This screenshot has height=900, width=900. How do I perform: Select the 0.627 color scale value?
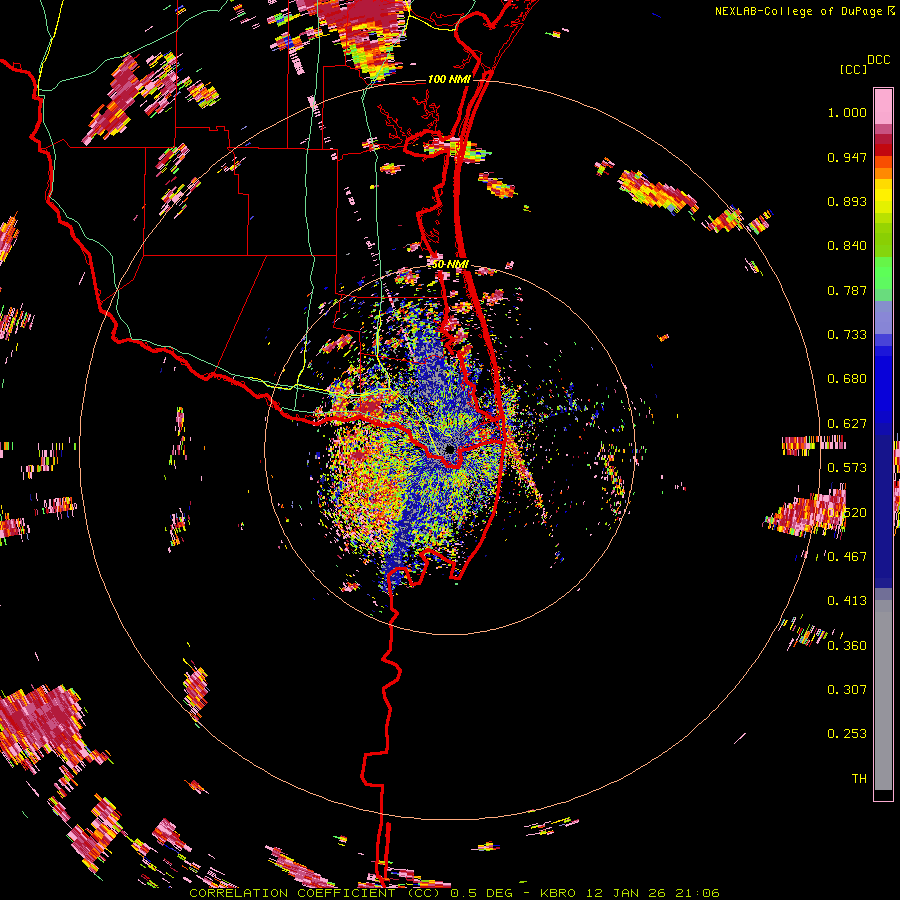coord(847,424)
